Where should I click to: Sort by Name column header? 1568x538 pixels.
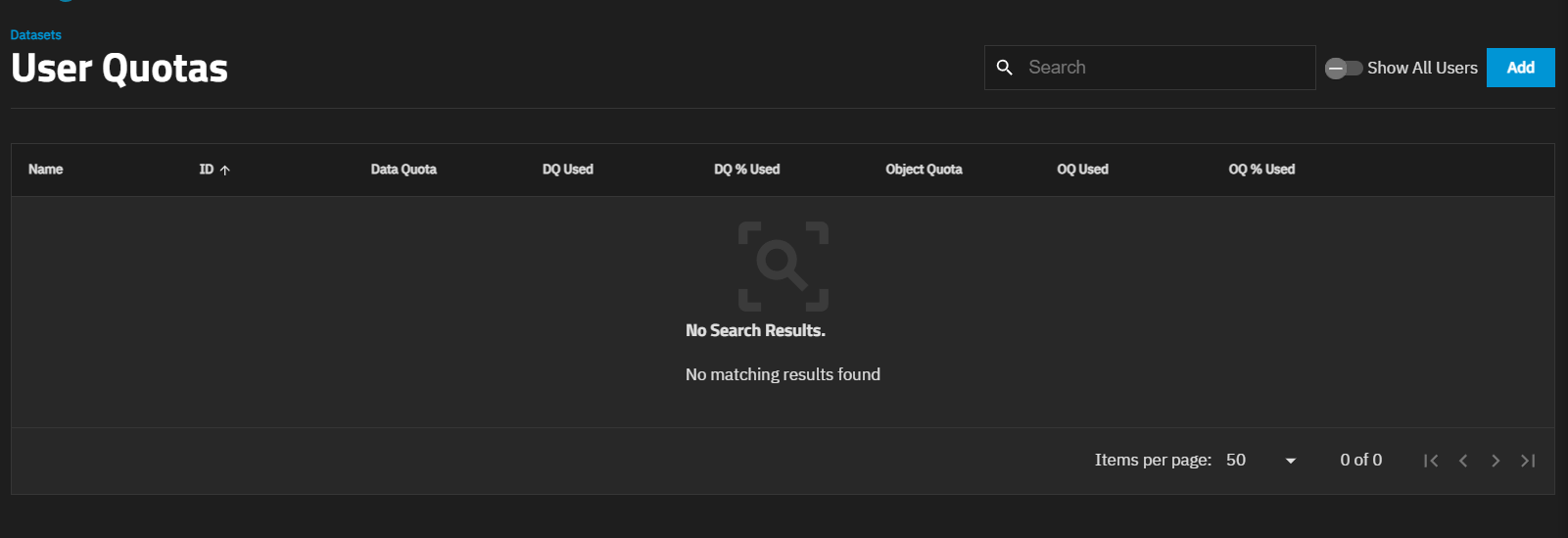45,170
